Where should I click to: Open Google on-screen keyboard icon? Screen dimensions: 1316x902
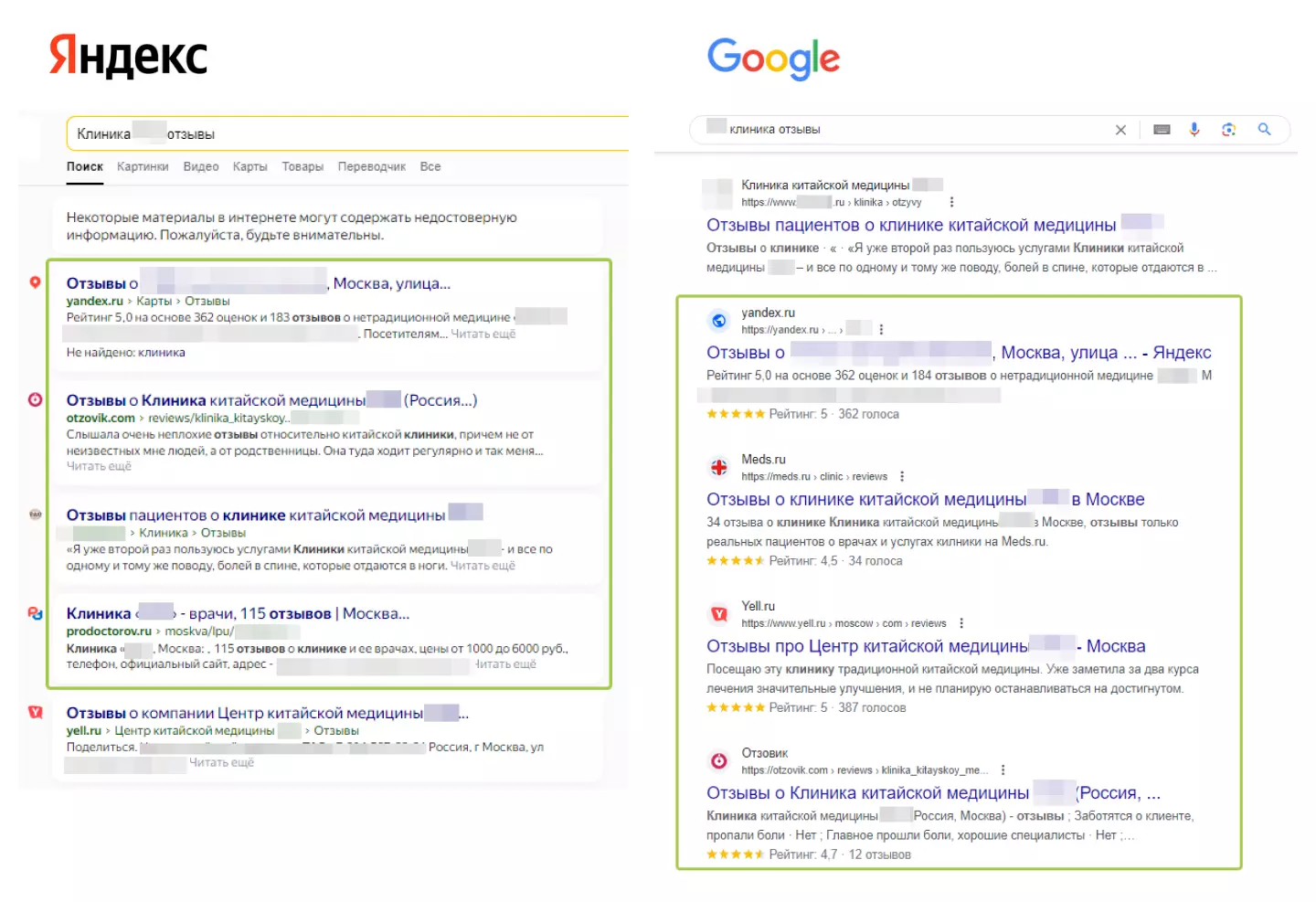tap(1162, 130)
